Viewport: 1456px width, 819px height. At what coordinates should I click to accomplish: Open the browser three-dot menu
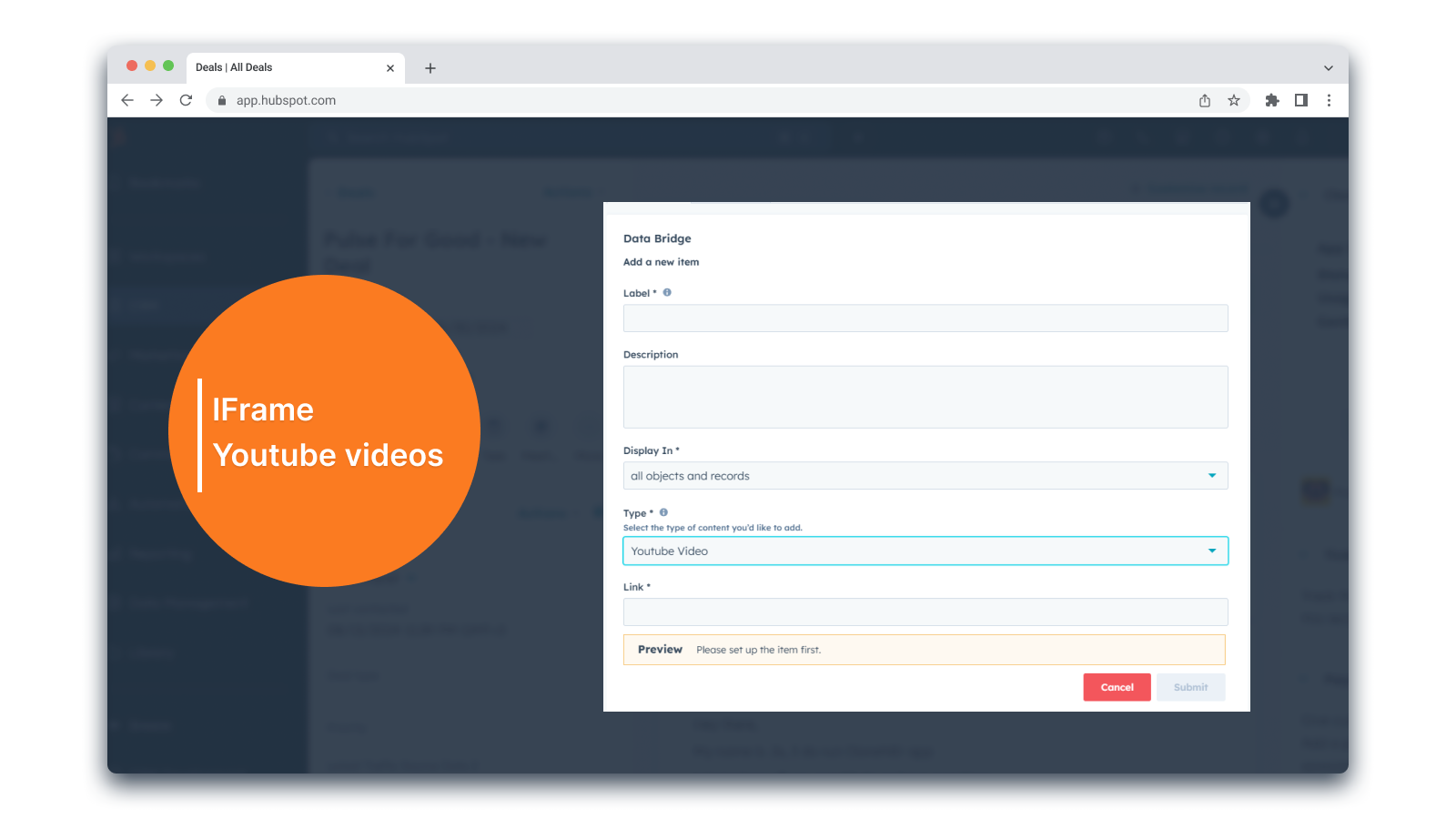point(1329,100)
